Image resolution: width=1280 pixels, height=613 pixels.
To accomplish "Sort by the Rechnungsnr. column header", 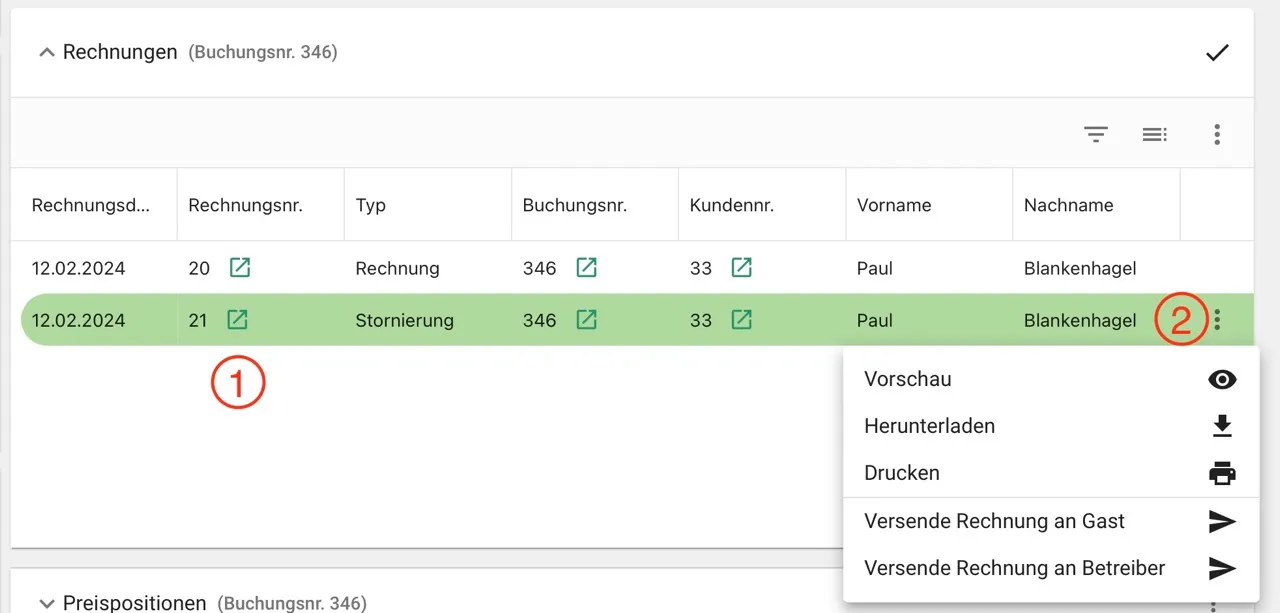I will [x=245, y=205].
